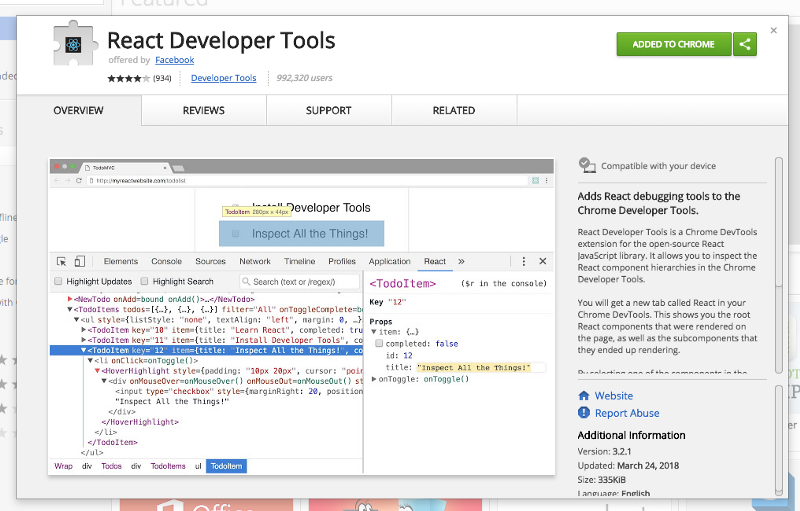The height and width of the screenshot is (511, 800).
Task: Click the more tabs chevron icon
Action: pos(461,261)
